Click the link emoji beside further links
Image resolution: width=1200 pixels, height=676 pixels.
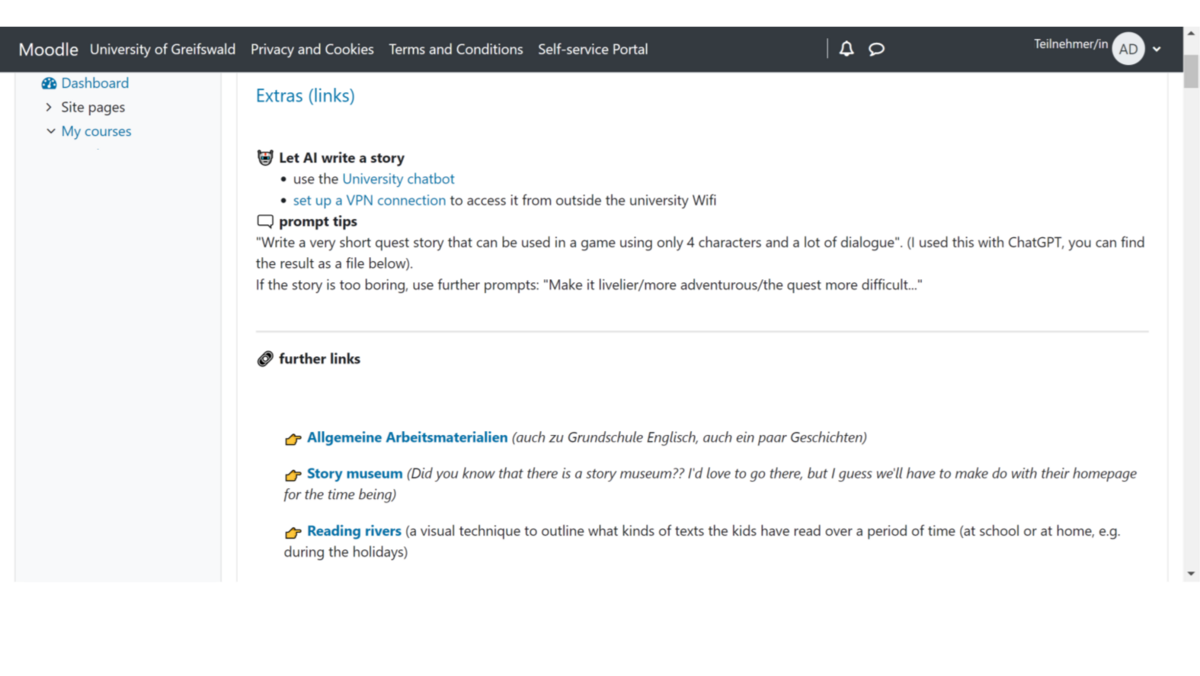265,359
